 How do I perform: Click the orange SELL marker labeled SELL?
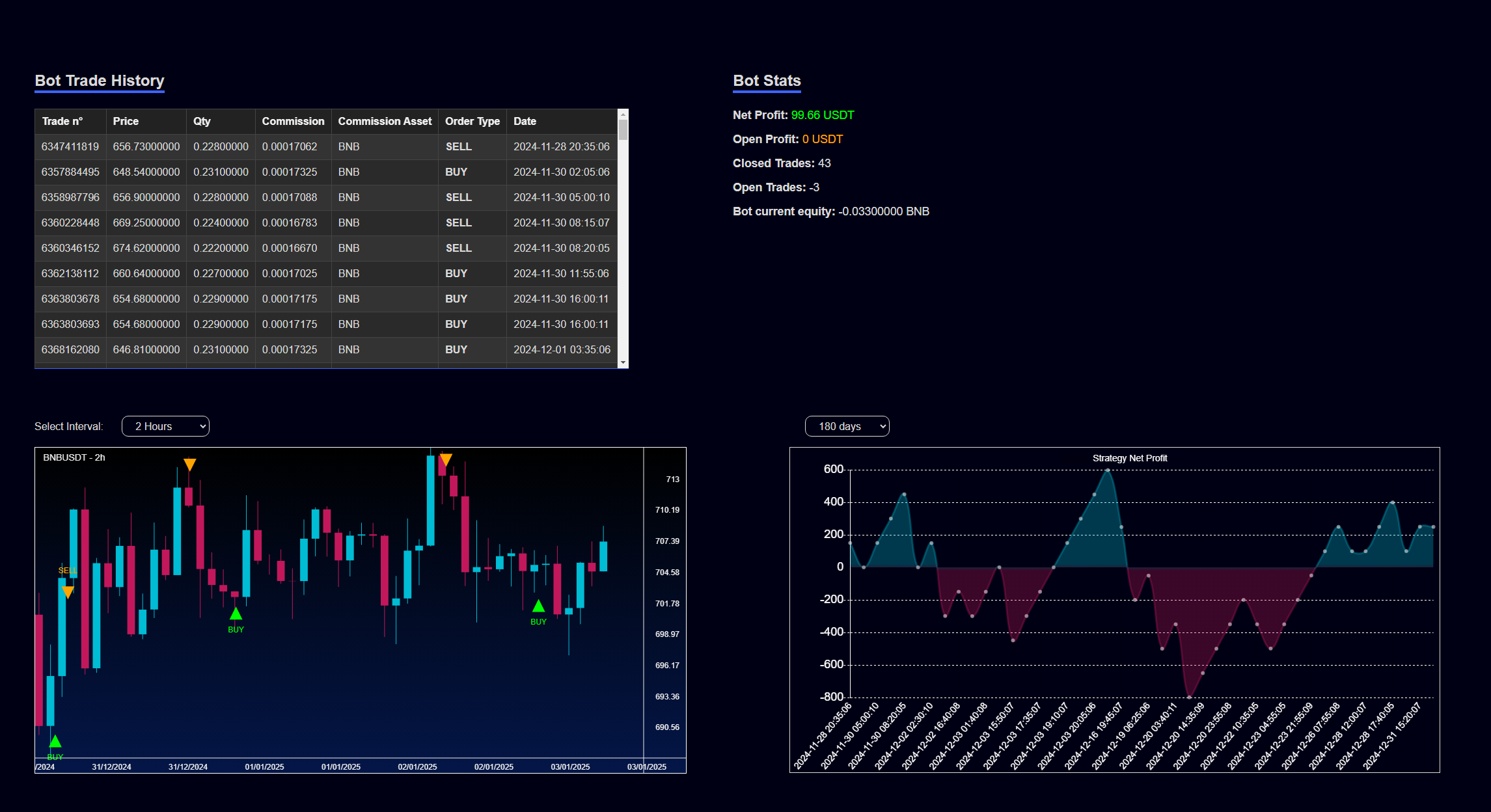click(68, 591)
